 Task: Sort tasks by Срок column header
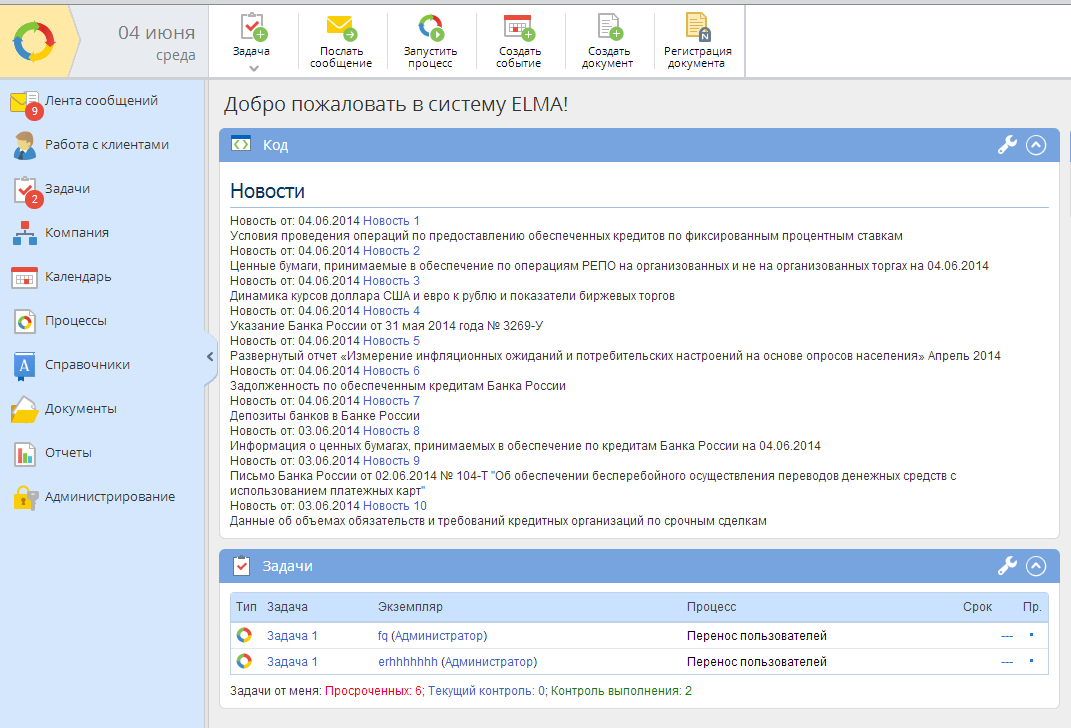[x=977, y=607]
